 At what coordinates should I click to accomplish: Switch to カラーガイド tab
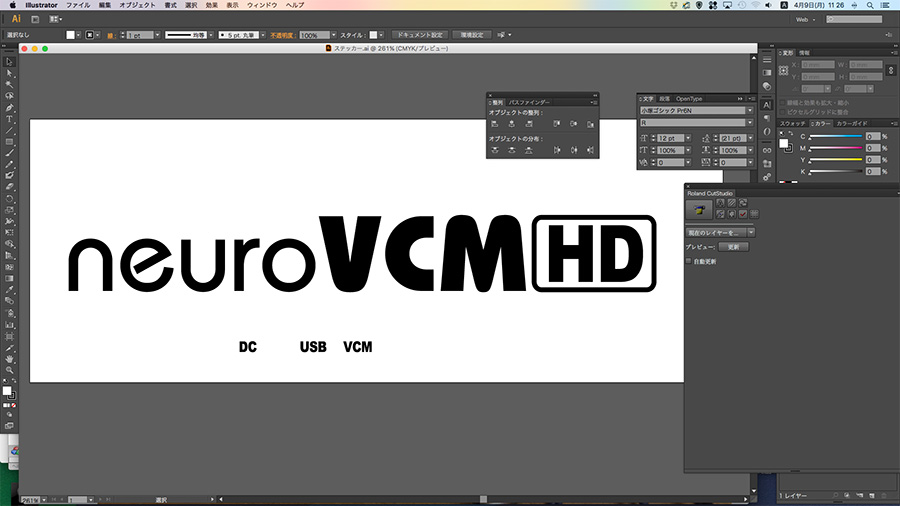tap(852, 123)
